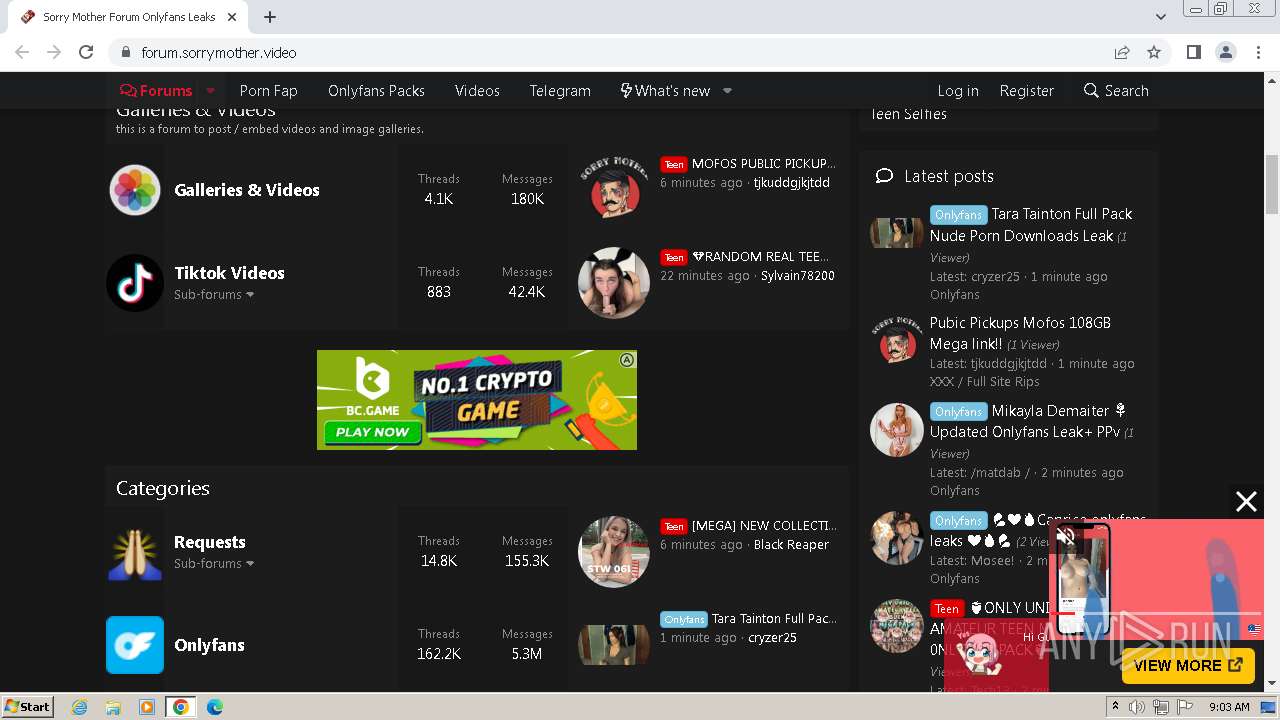Open the Onlyfans Packs nav link

(x=376, y=90)
